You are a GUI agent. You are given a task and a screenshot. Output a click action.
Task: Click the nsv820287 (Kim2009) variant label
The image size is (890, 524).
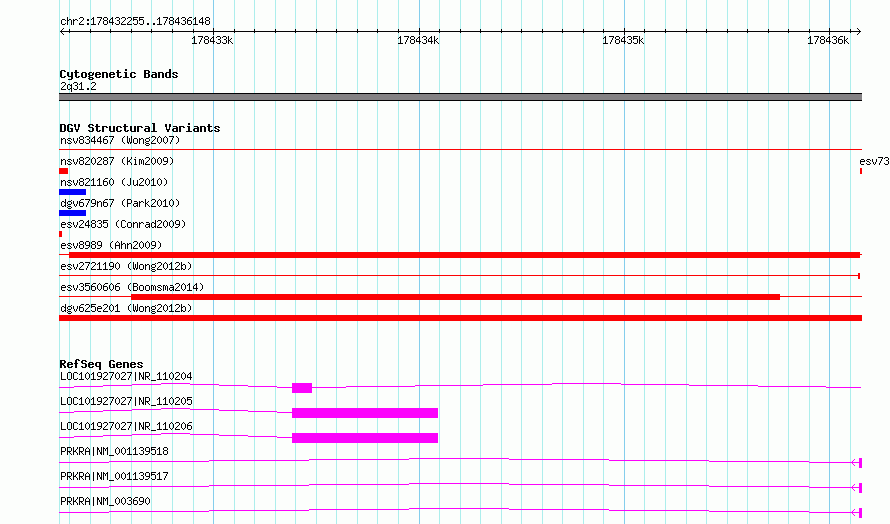(117, 161)
